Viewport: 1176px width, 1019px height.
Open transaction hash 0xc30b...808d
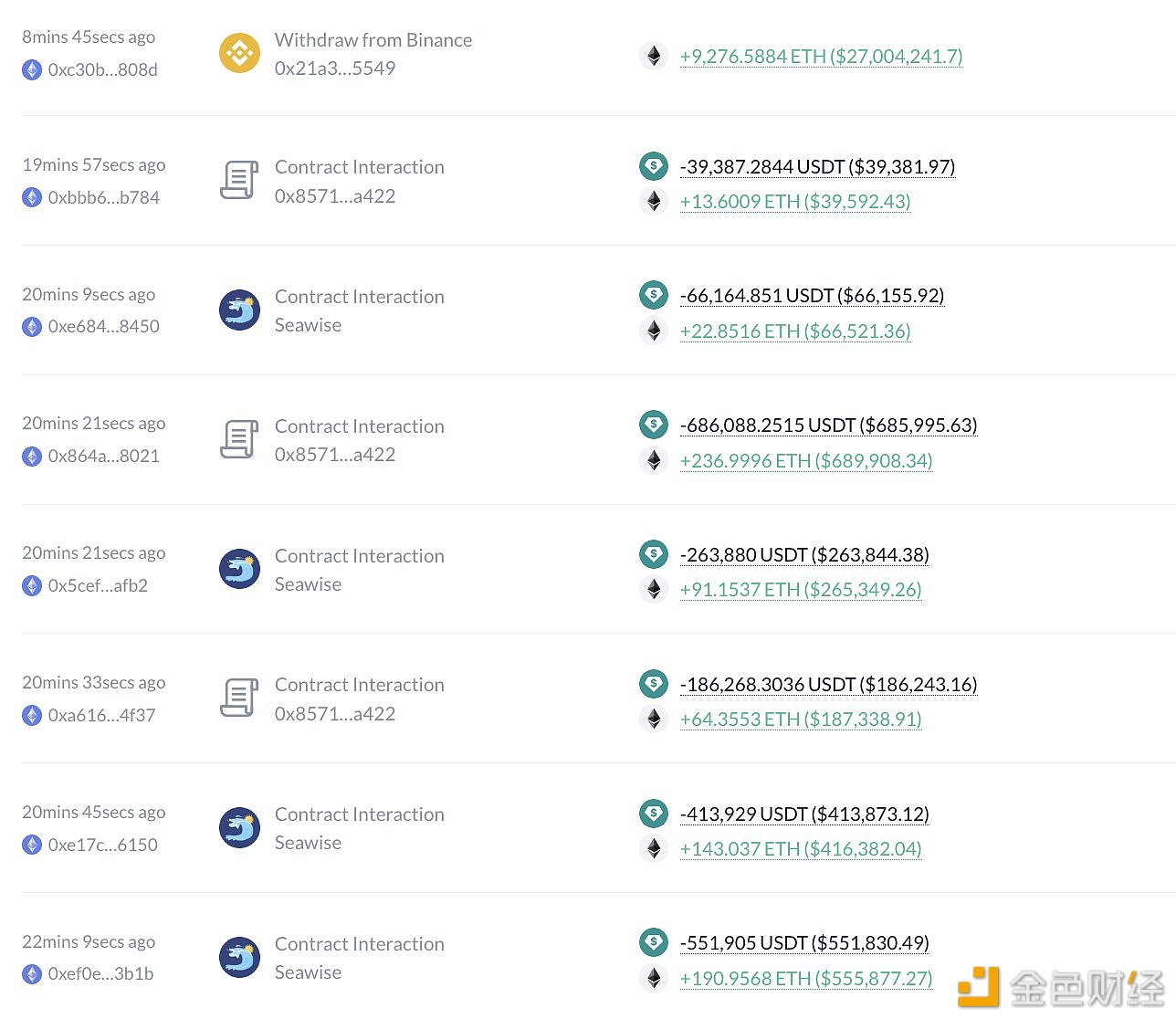103,70
